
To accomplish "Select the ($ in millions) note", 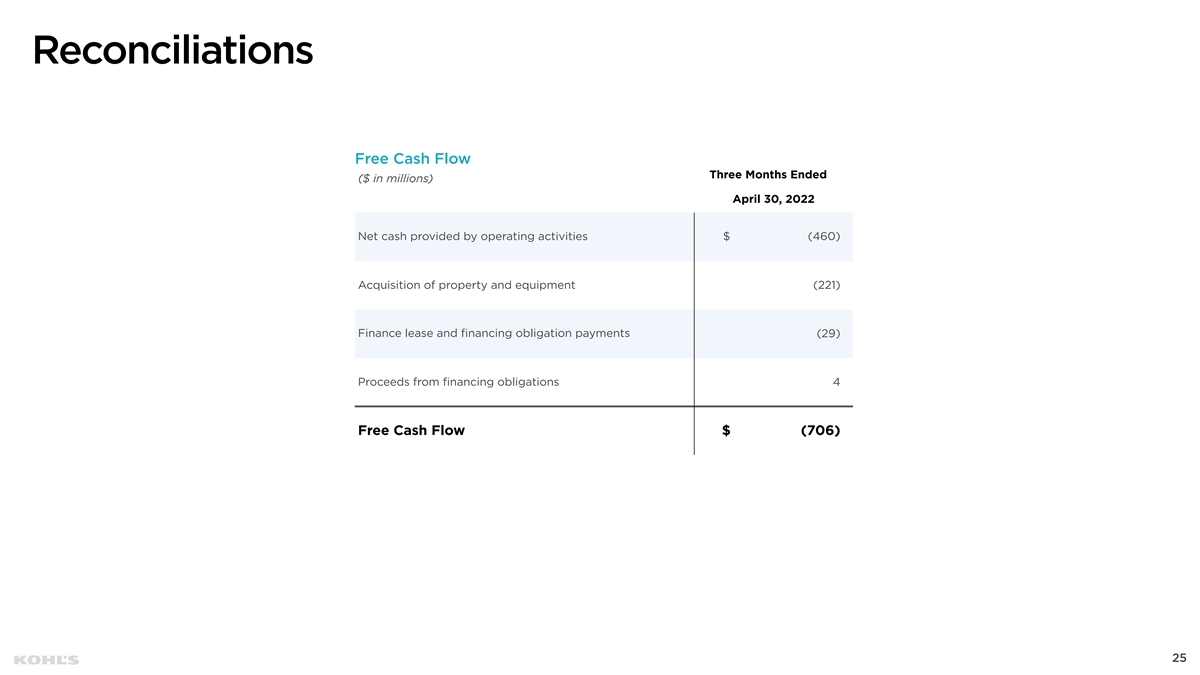I will 395,179.
